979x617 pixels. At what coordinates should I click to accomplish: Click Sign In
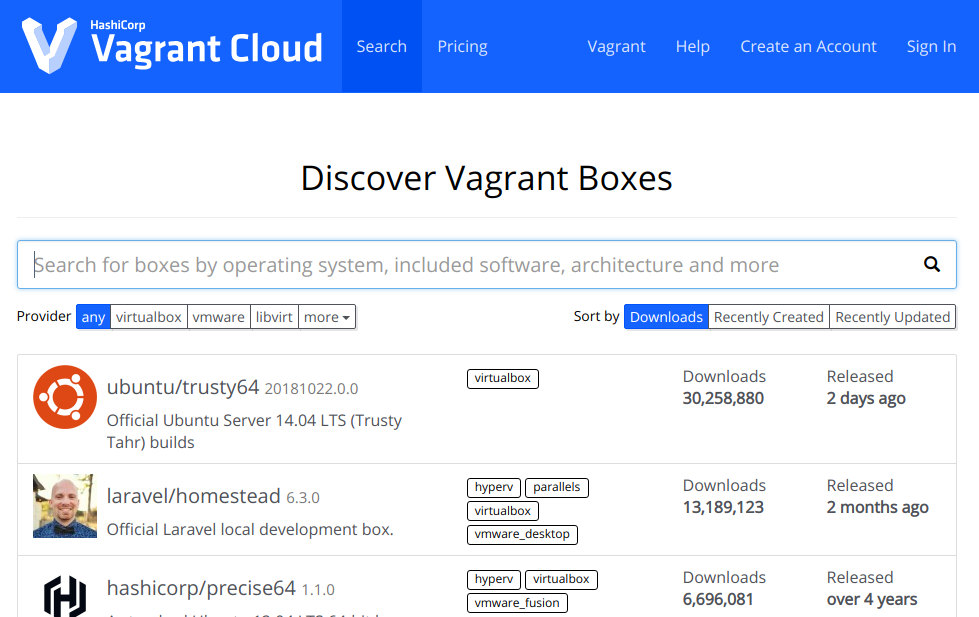(931, 46)
